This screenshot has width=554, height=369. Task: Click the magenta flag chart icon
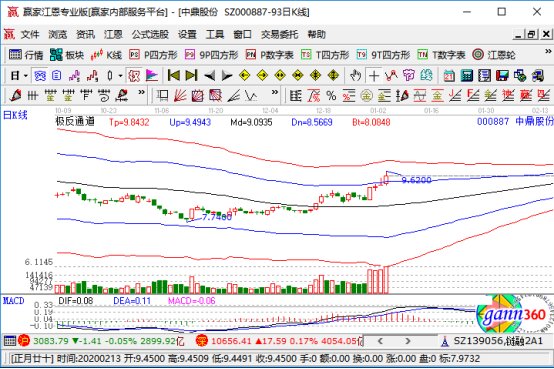click(152, 76)
